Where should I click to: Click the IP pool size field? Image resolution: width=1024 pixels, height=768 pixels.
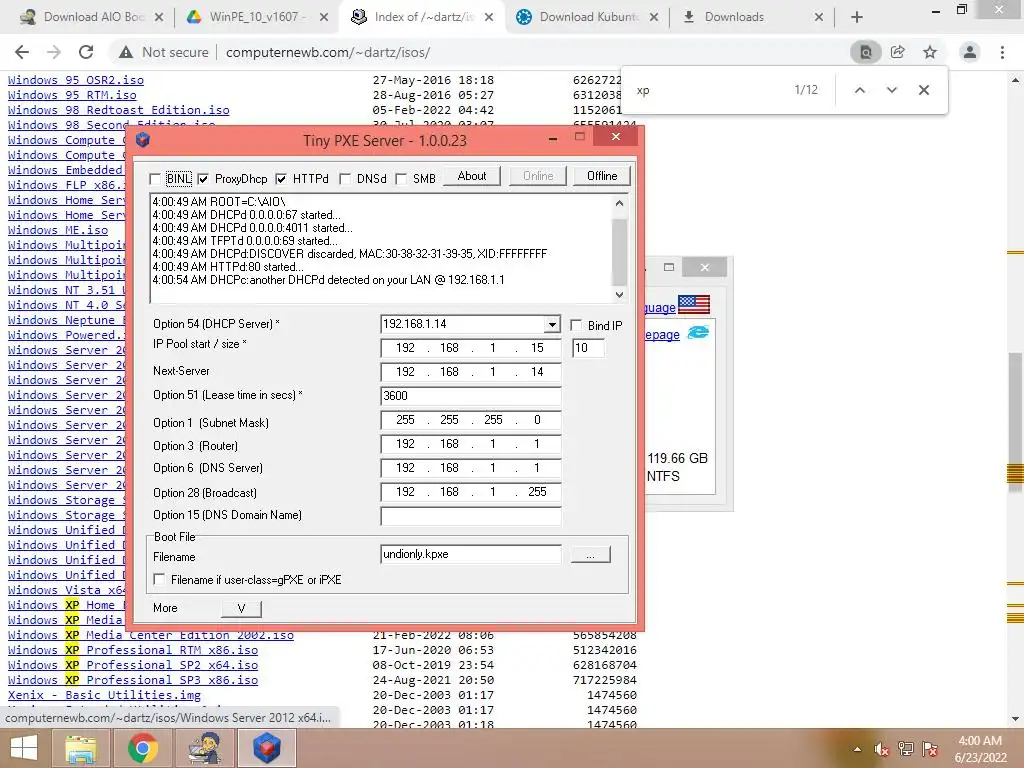click(x=588, y=348)
